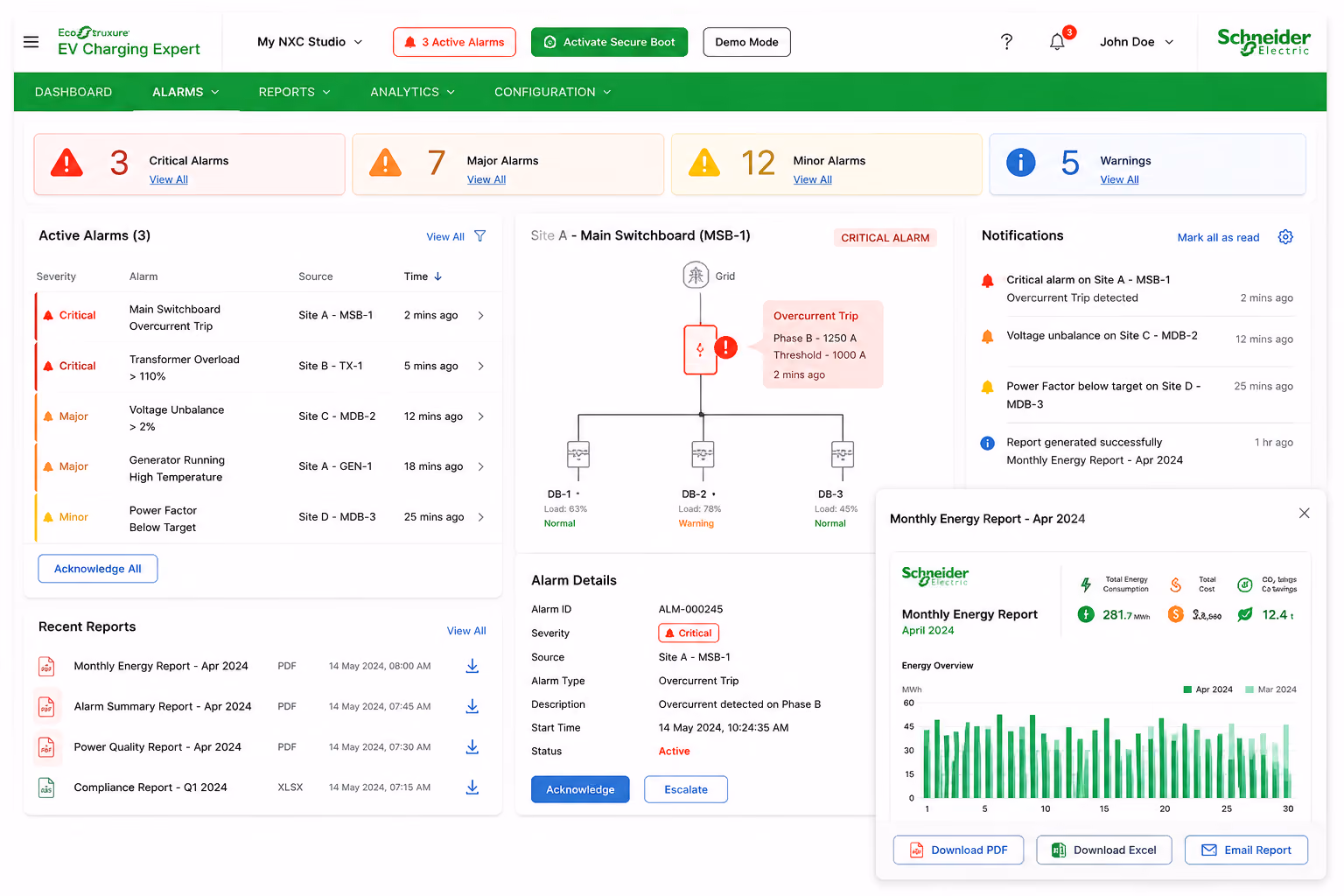Download Monthly Energy Report - Apr 2024
Image resolution: width=1344 pixels, height=896 pixels.
472,666
